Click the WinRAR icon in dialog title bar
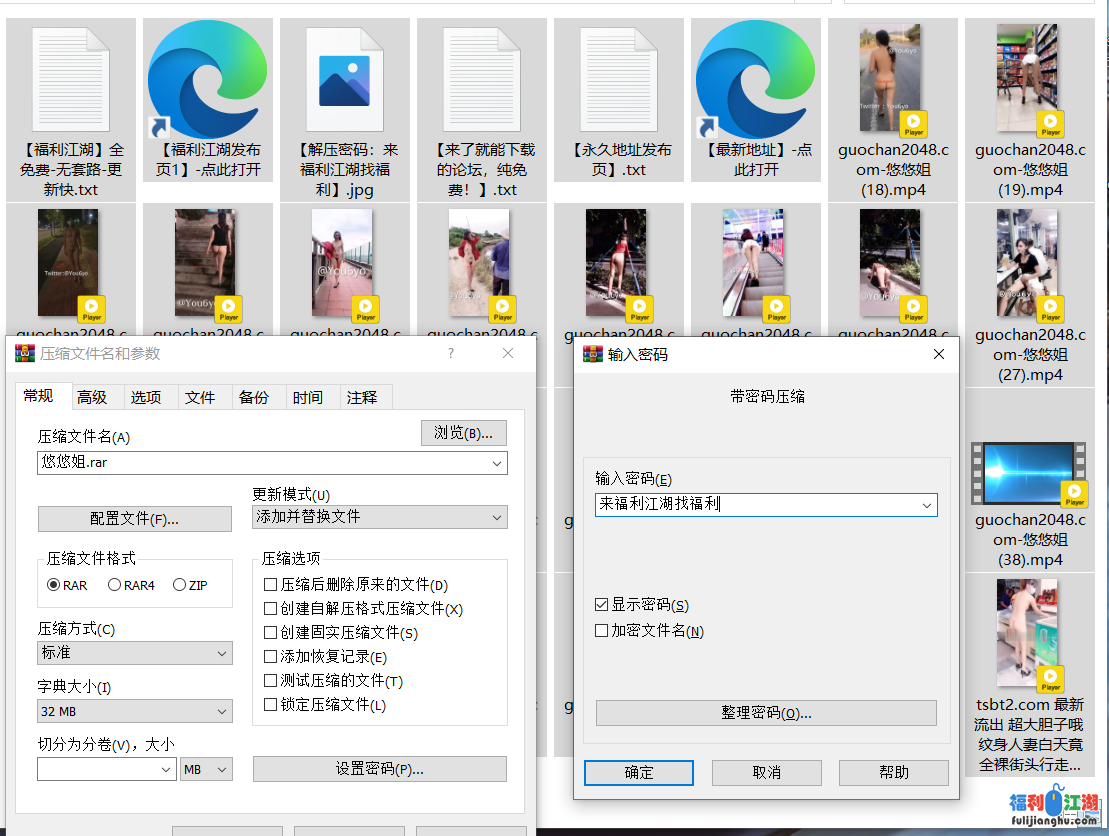 pos(22,353)
